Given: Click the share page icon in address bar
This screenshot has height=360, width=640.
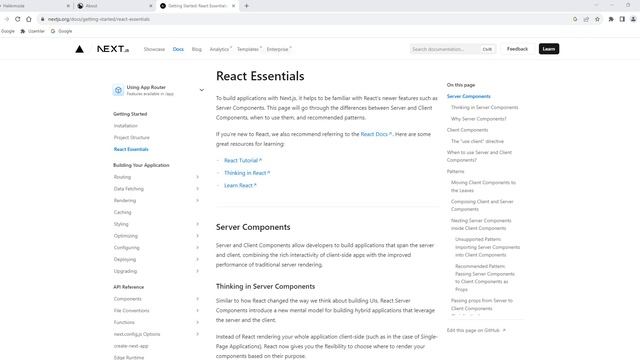Looking at the screenshot, I should coord(587,19).
